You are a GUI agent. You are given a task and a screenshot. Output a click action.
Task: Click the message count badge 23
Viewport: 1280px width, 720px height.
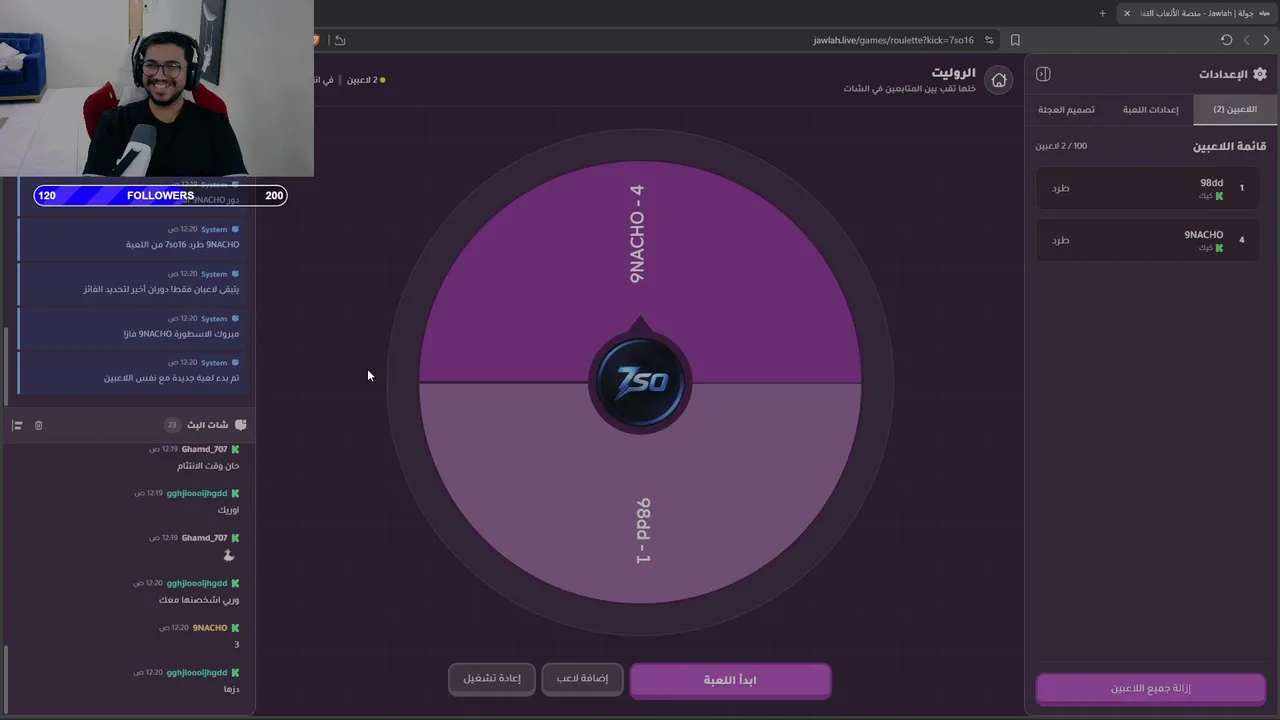pos(172,425)
